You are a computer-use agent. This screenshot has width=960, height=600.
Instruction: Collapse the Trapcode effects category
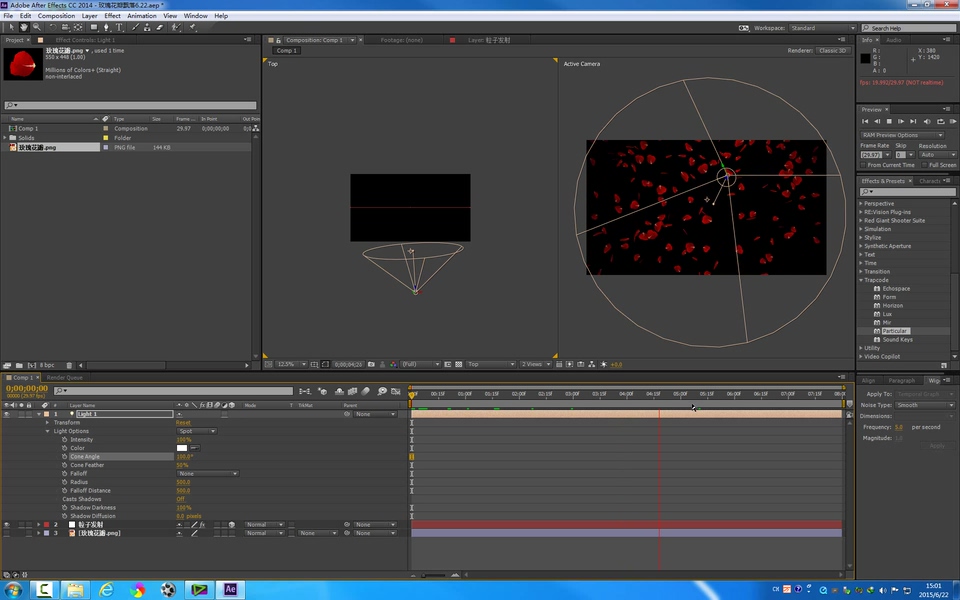pyautogui.click(x=861, y=280)
